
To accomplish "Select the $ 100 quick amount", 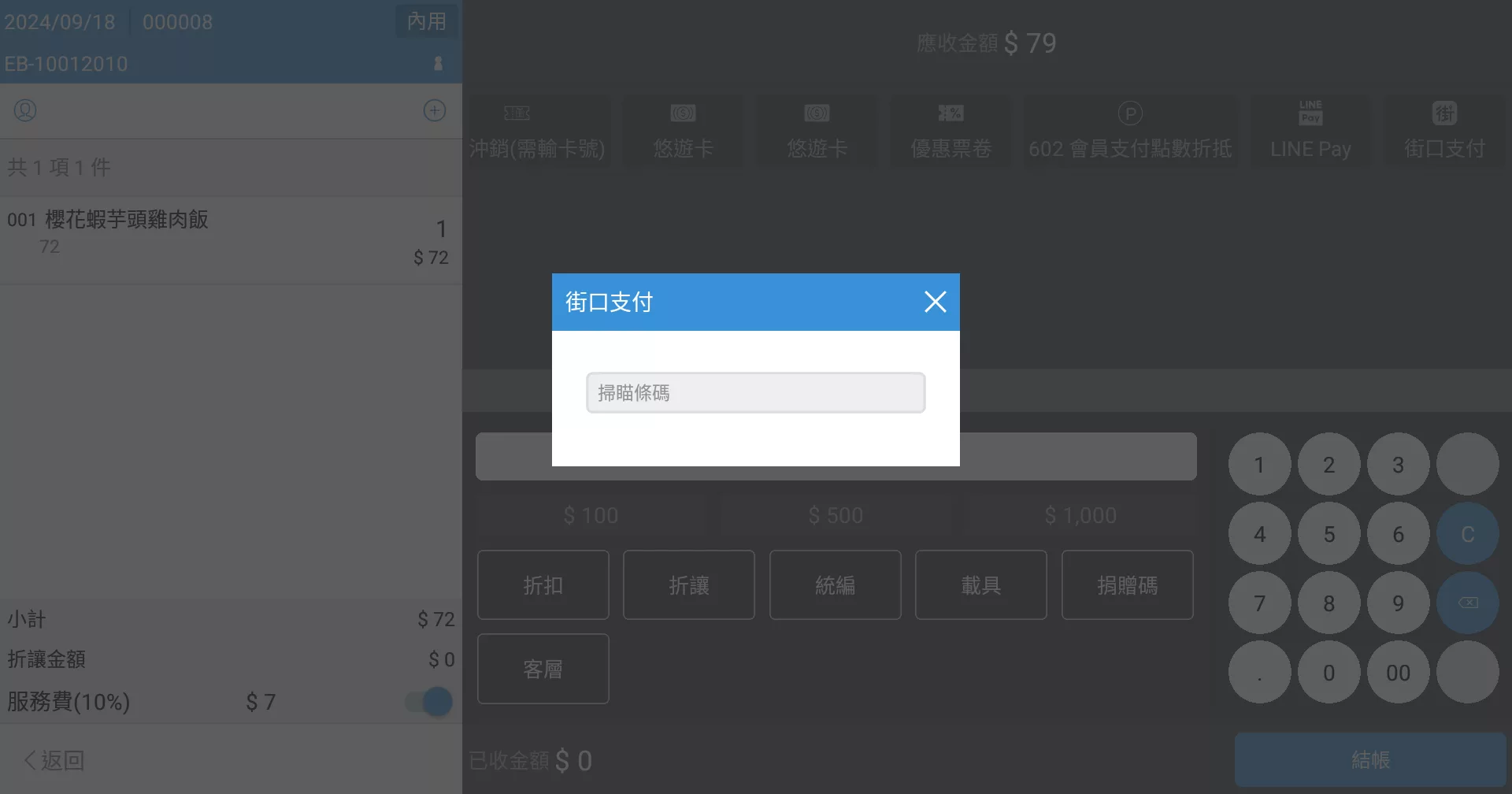I will coord(591,515).
